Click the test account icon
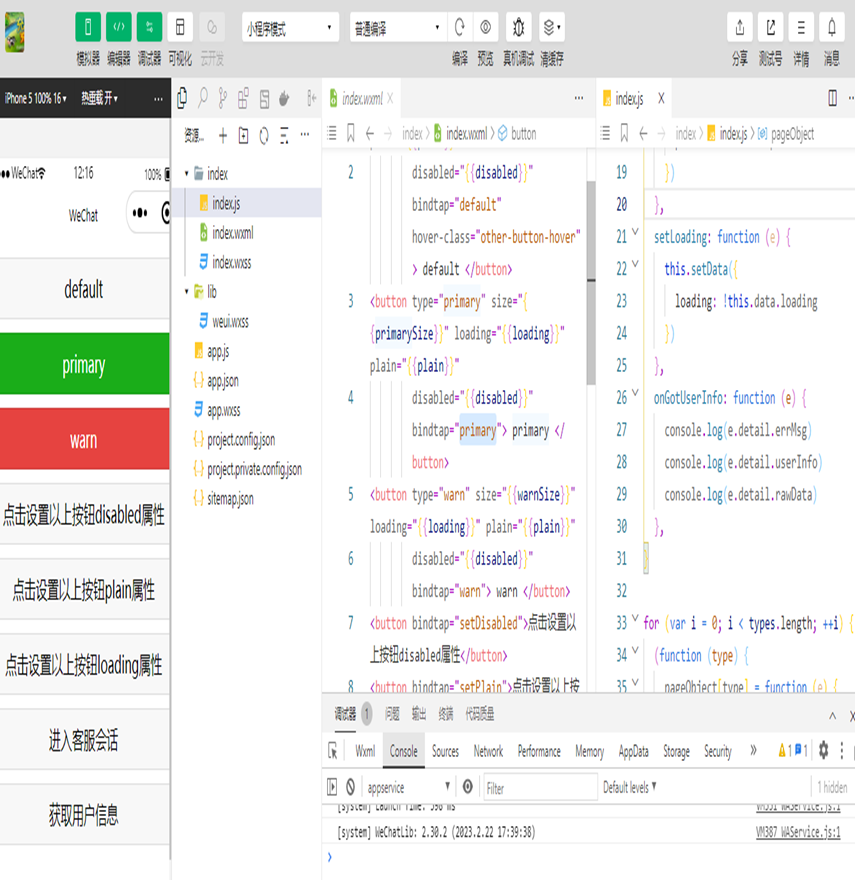855x880 pixels. pyautogui.click(x=771, y=27)
